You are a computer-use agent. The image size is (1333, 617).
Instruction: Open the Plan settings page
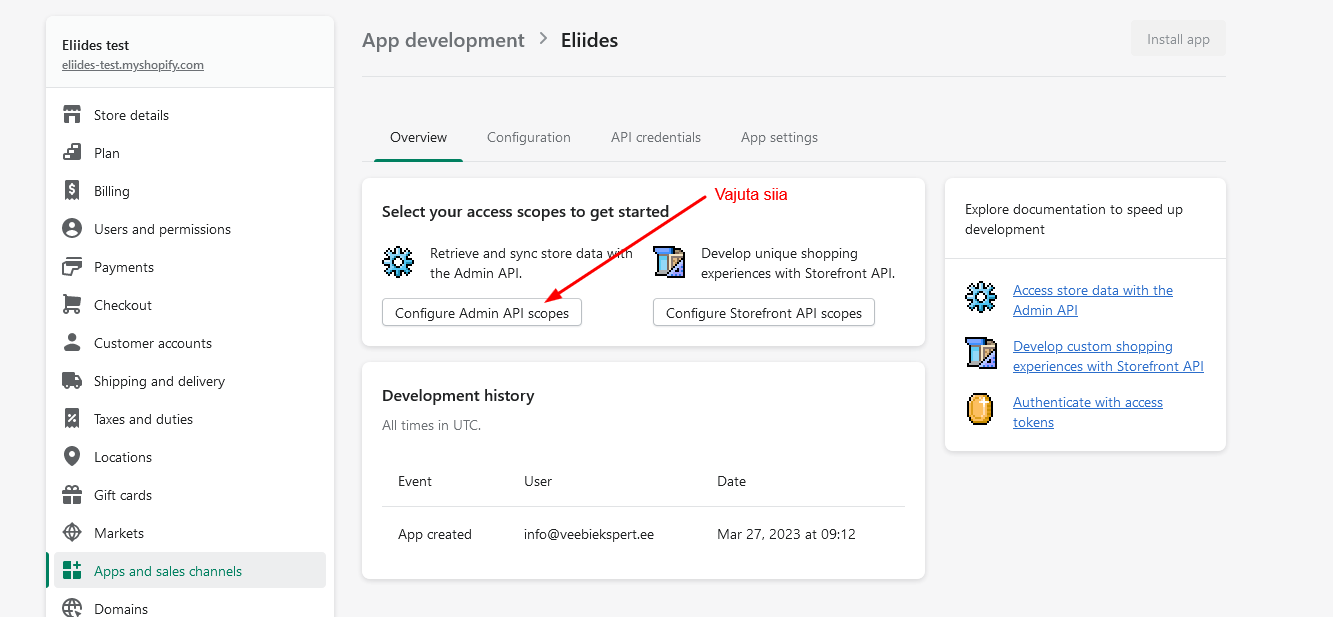(x=106, y=153)
